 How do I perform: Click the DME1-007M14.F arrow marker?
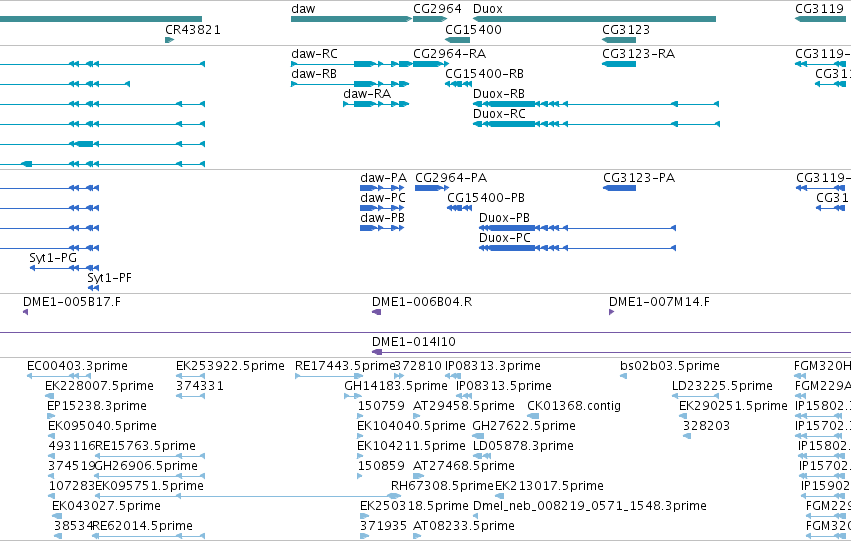pos(612,312)
